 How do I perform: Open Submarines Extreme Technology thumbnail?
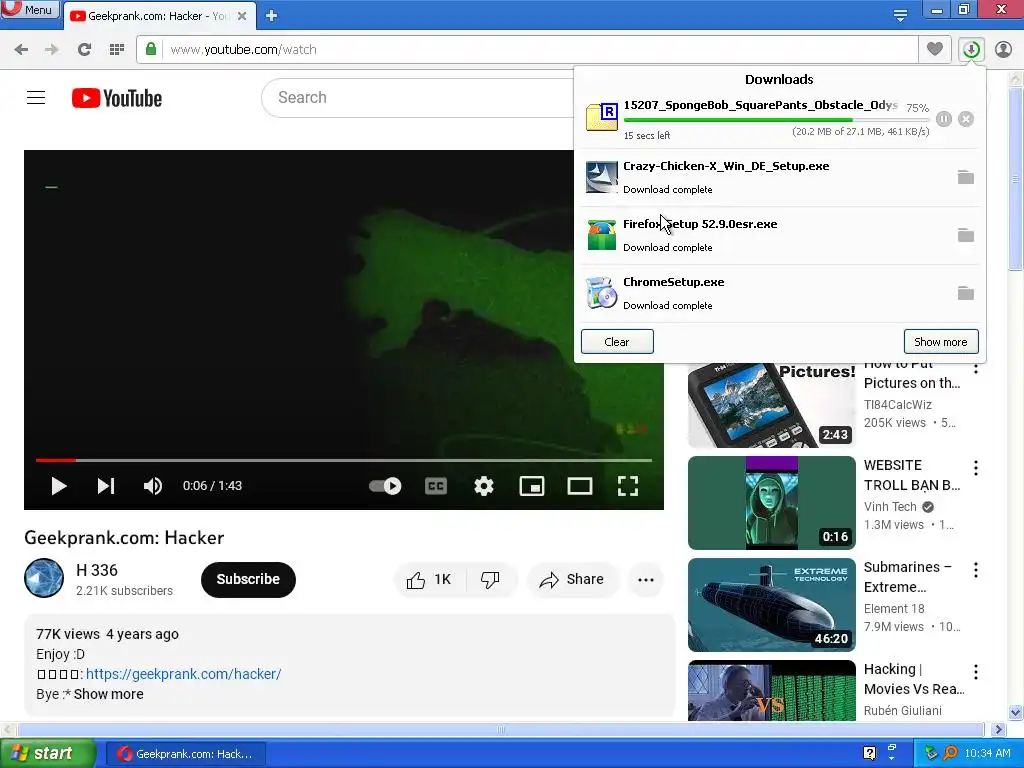pos(771,605)
